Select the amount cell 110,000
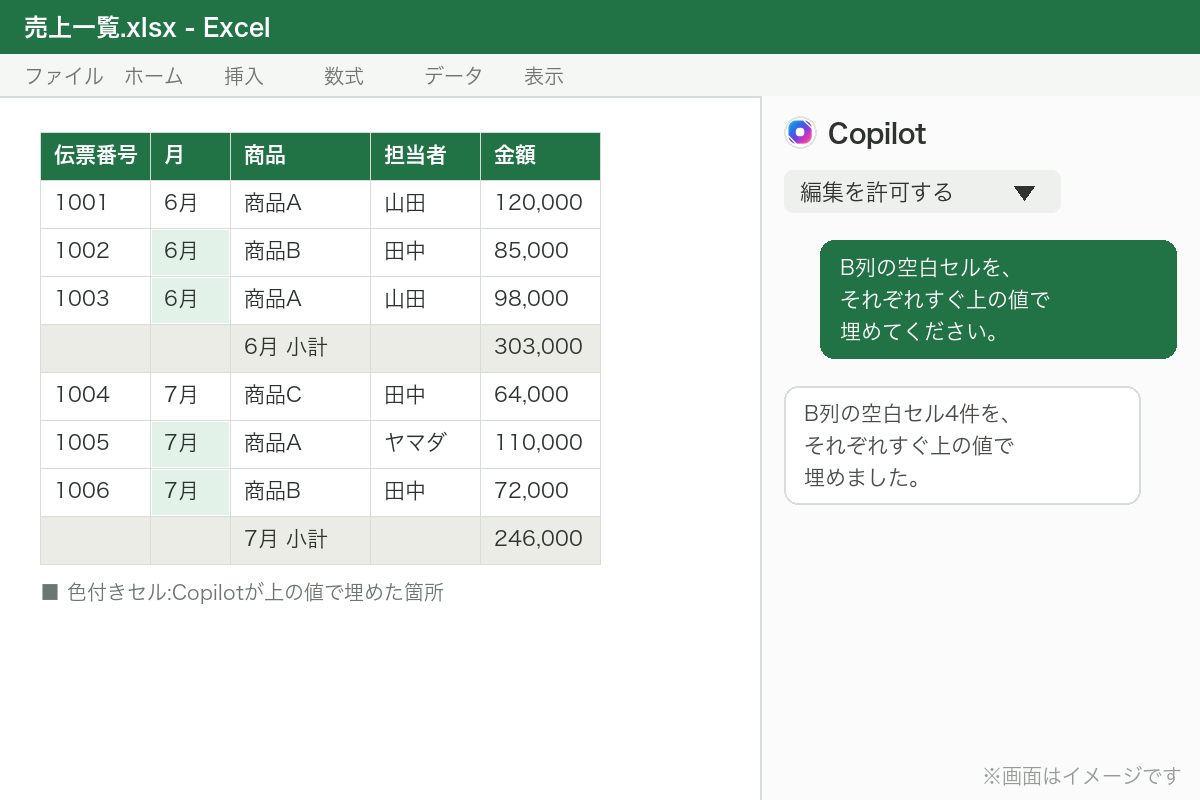This screenshot has height=800, width=1200. 541,444
